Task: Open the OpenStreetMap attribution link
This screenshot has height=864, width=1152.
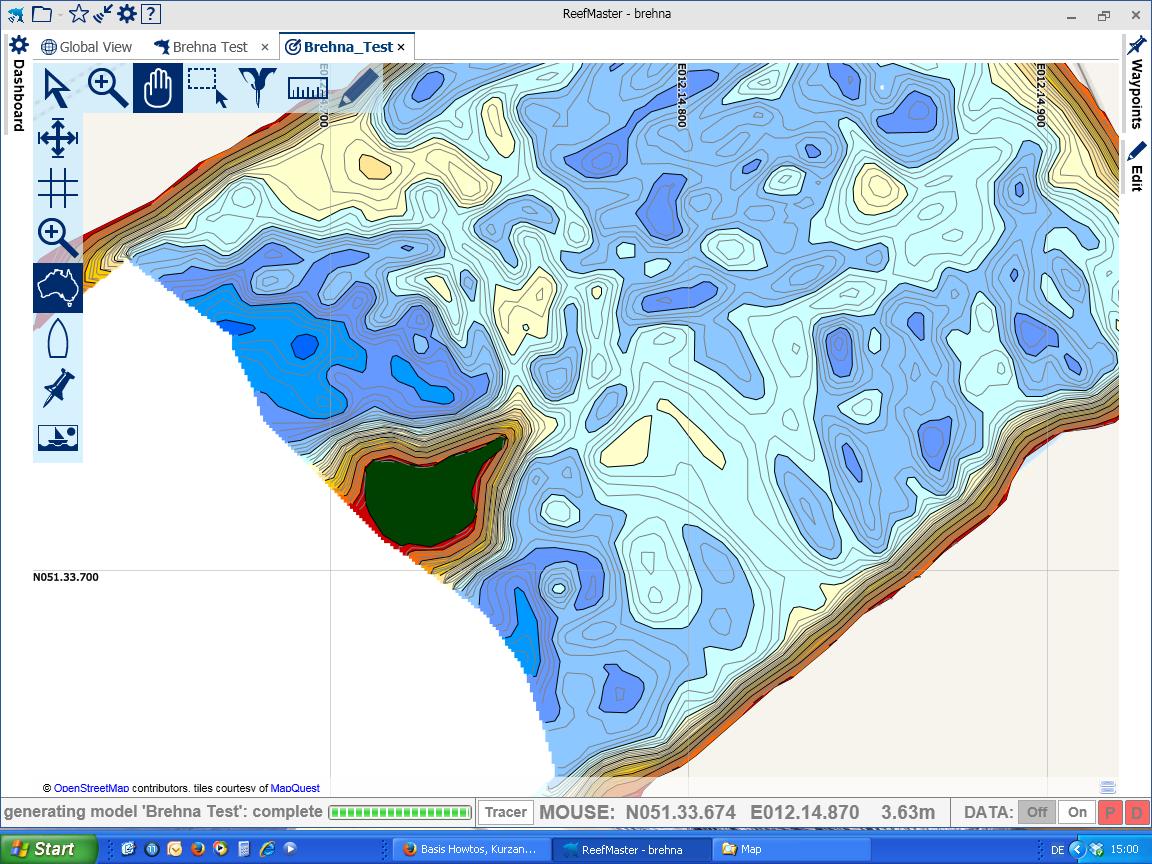Action: tap(91, 788)
